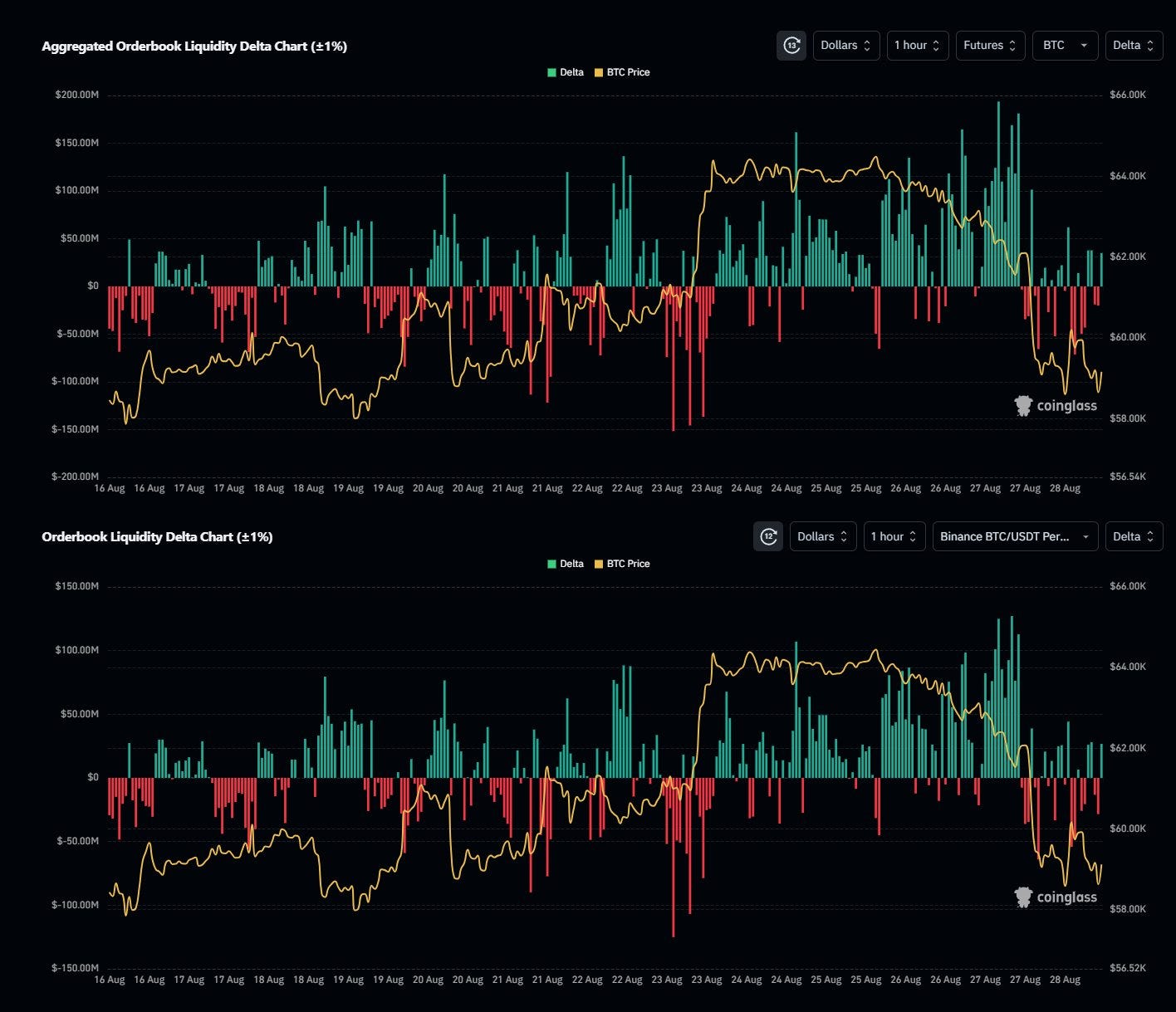Open the Futures market type dropdown
Viewport: 1176px width, 1012px height.
pos(990,46)
